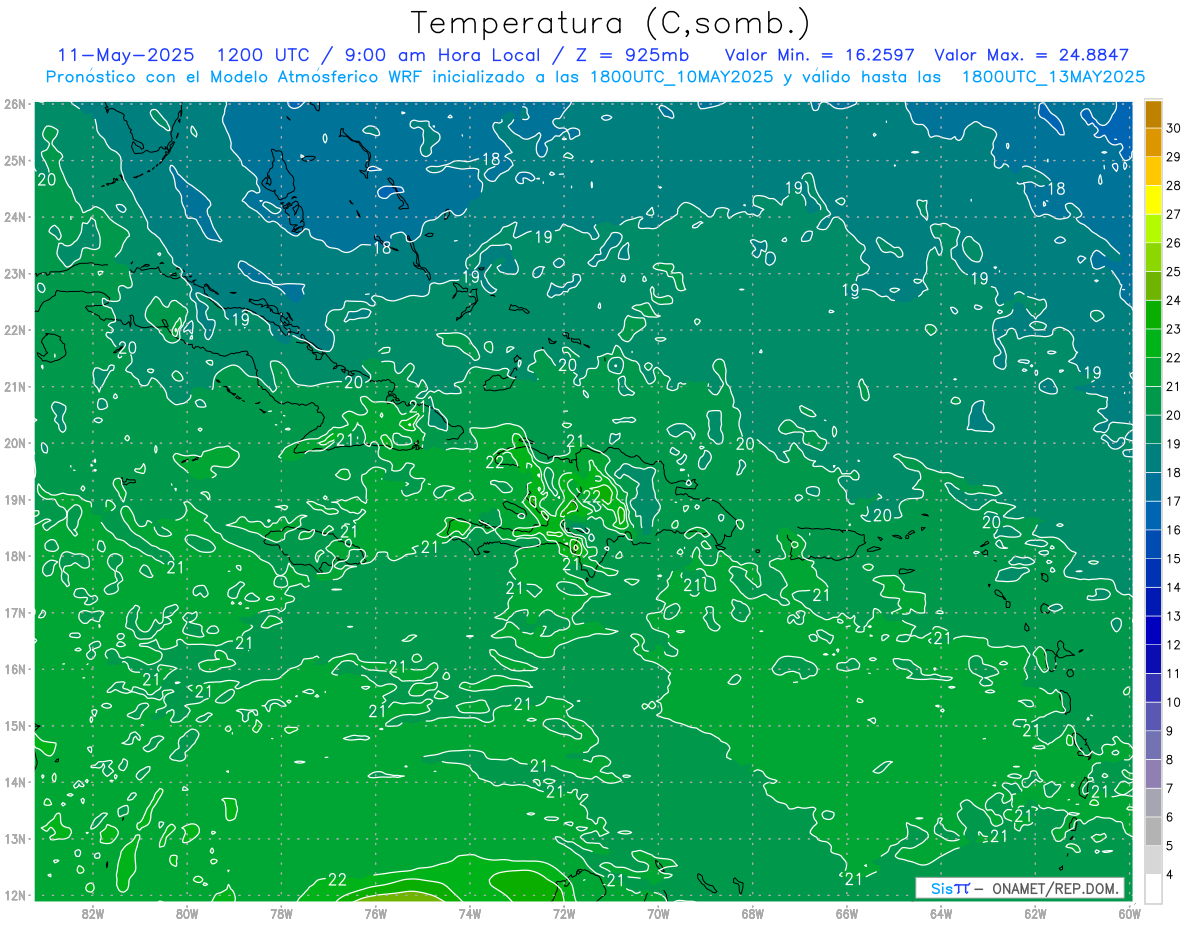Click the 72W longitude axis label
This screenshot has height=927, width=1200.
(564, 913)
